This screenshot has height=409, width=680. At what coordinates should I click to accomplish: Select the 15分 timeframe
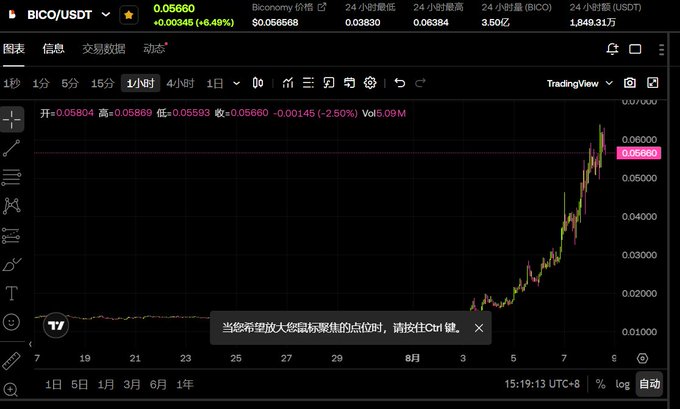point(102,83)
